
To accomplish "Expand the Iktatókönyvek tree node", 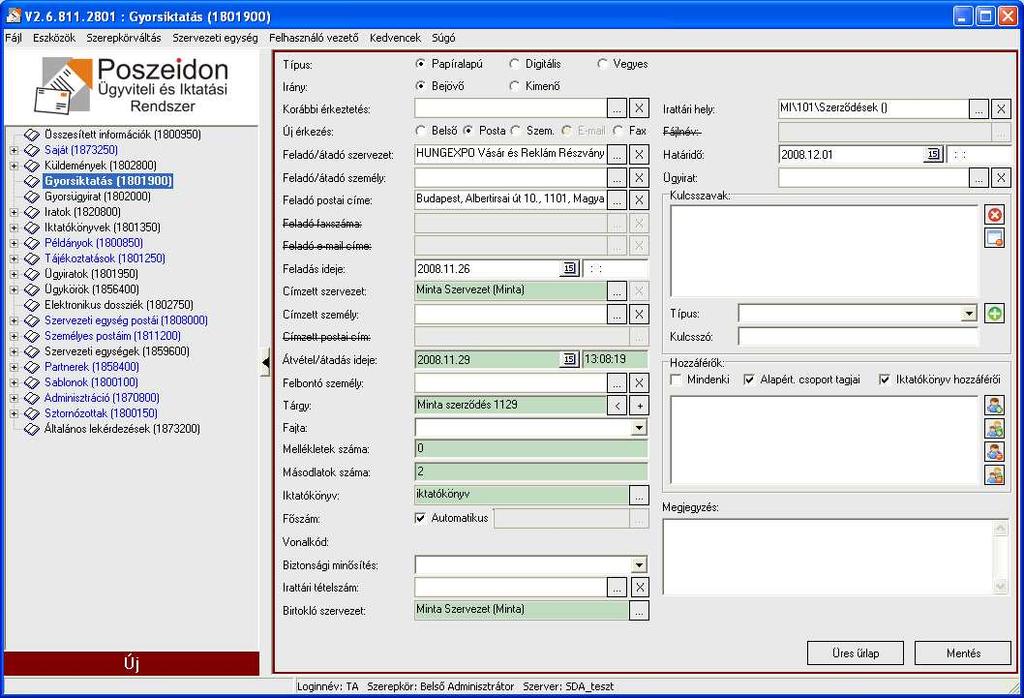I will click(14, 228).
